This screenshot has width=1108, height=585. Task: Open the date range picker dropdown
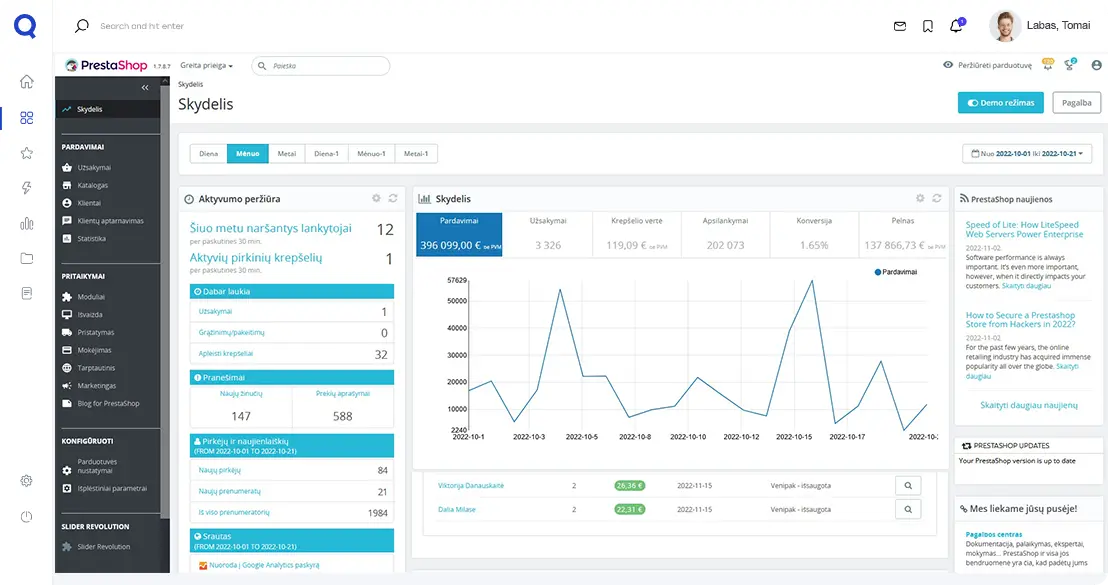[x=1027, y=153]
